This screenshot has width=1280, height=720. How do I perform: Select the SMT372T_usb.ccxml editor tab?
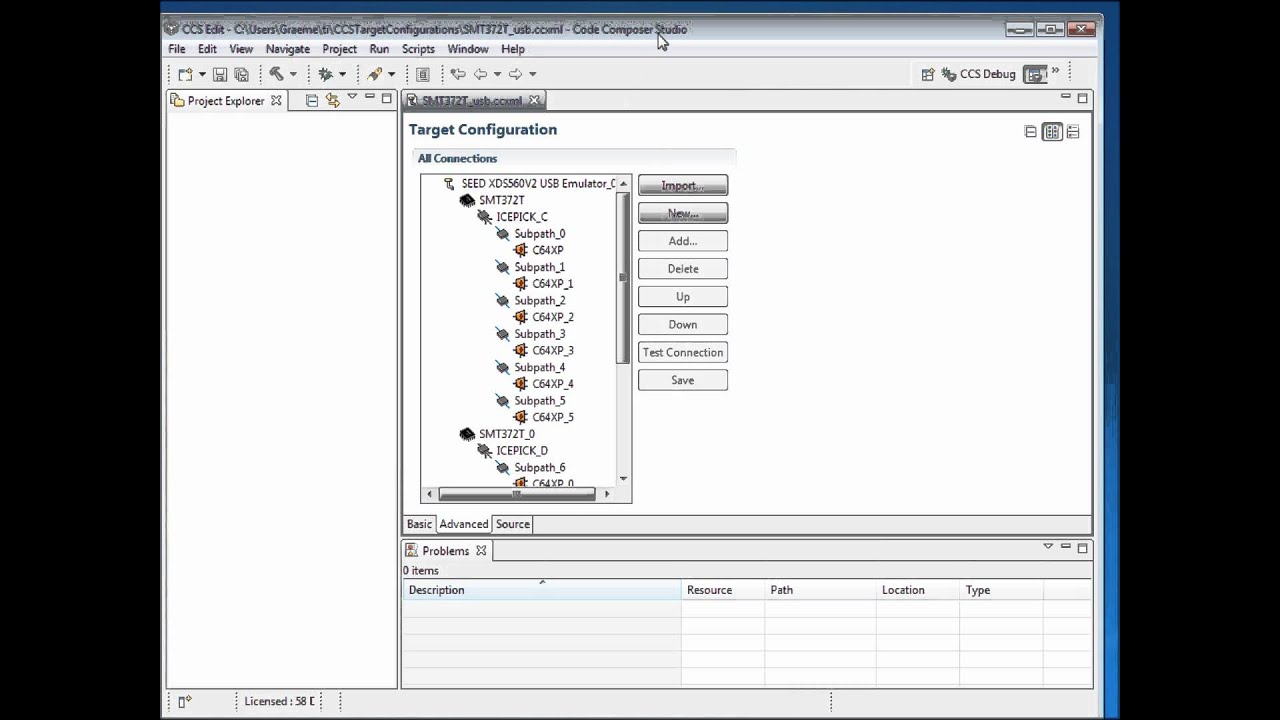coord(472,100)
